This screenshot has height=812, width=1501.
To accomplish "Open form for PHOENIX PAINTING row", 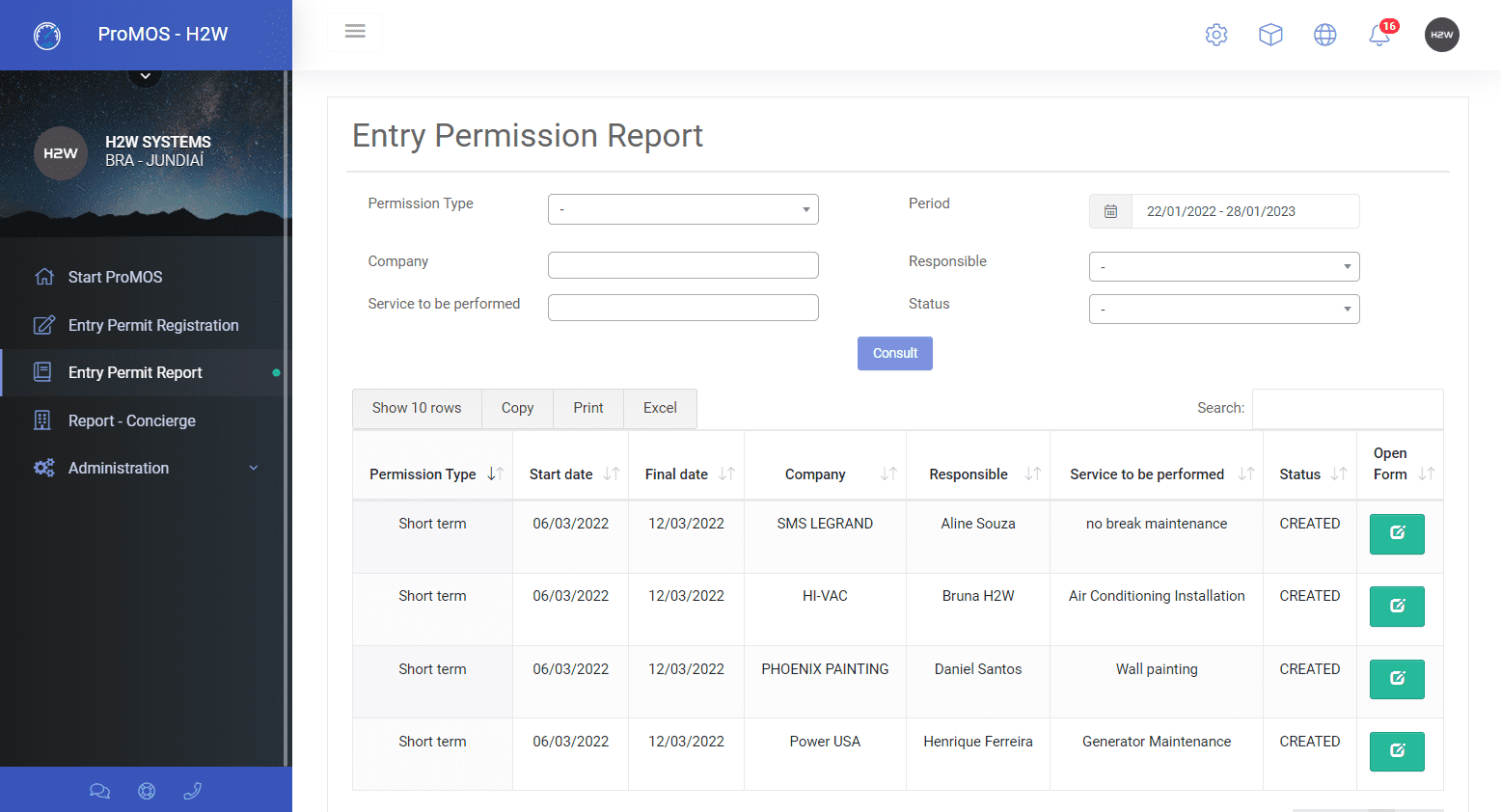I will [x=1397, y=679].
